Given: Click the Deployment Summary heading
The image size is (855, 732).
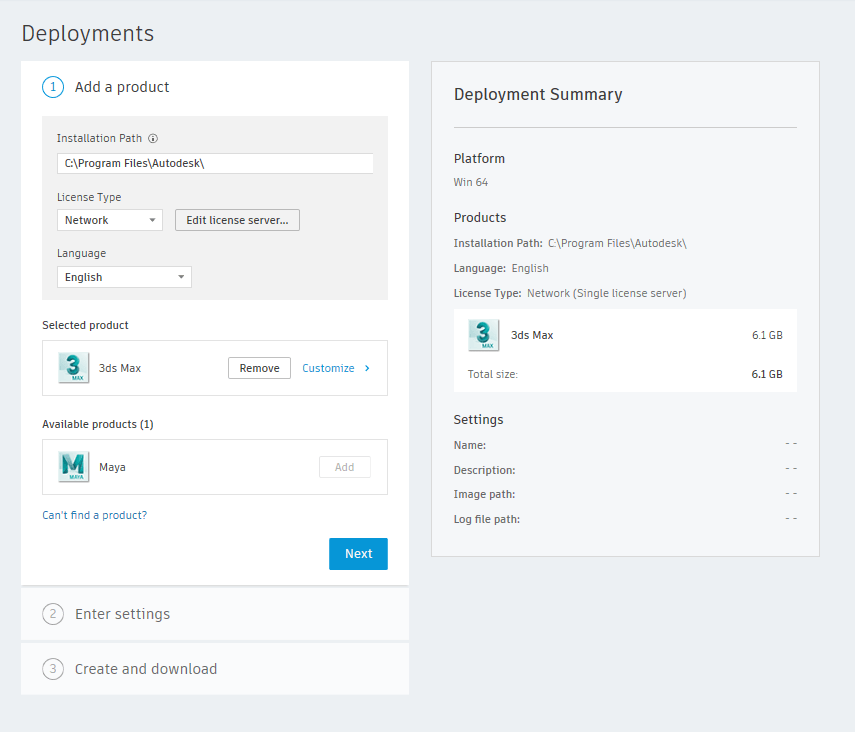Looking at the screenshot, I should coord(538,95).
